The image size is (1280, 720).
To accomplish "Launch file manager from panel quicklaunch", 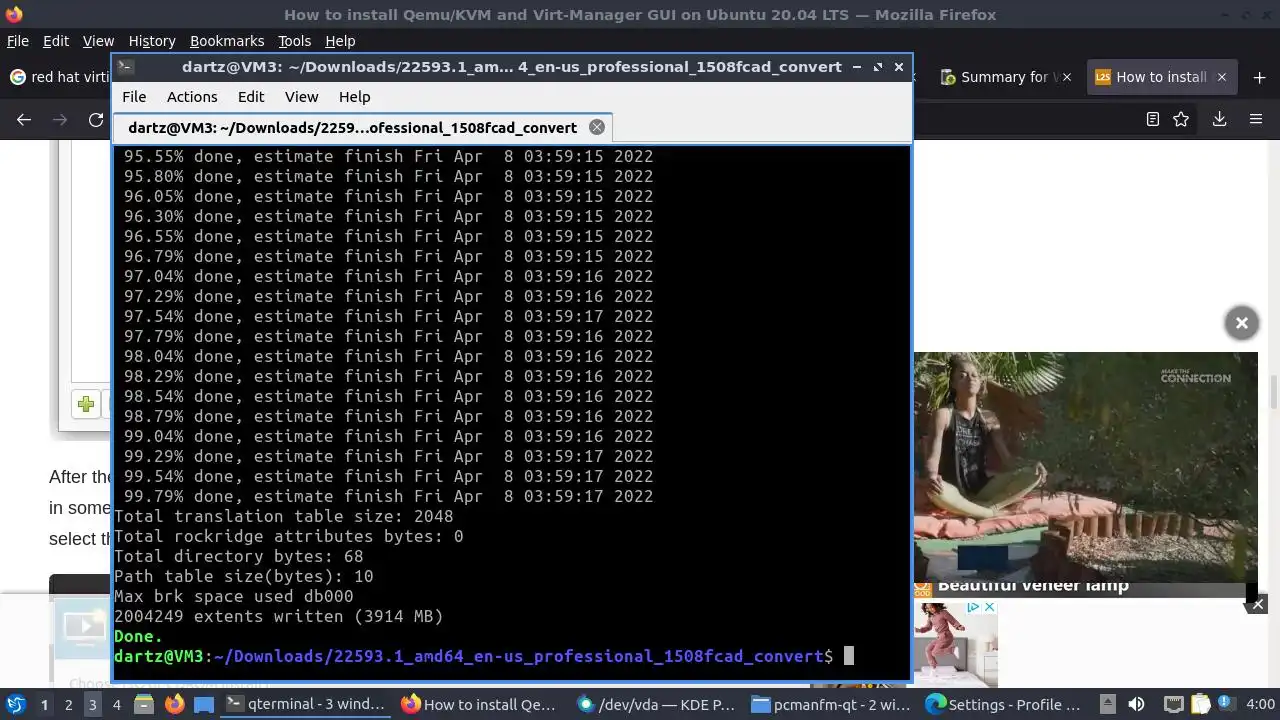I will click(144, 705).
